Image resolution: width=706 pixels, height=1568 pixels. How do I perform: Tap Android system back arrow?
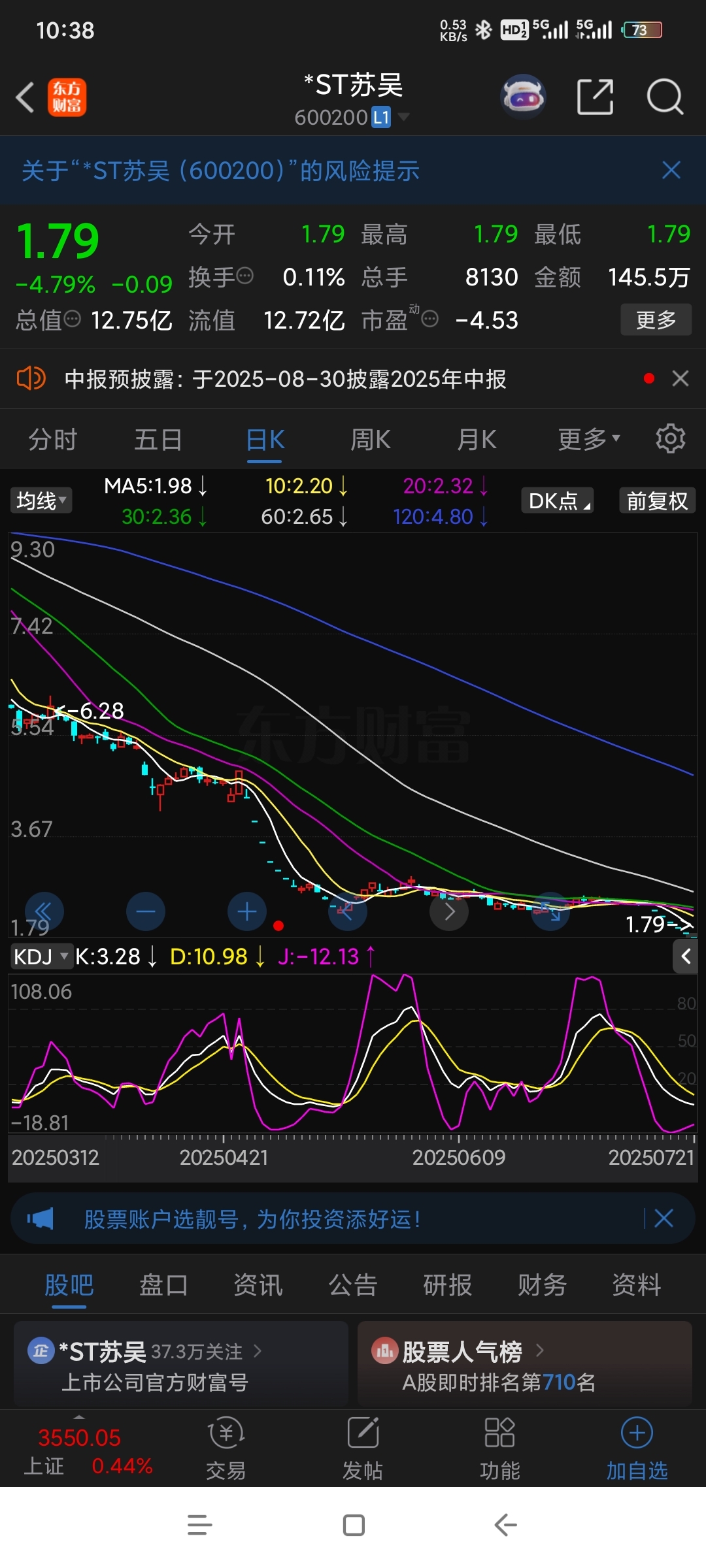(505, 1526)
